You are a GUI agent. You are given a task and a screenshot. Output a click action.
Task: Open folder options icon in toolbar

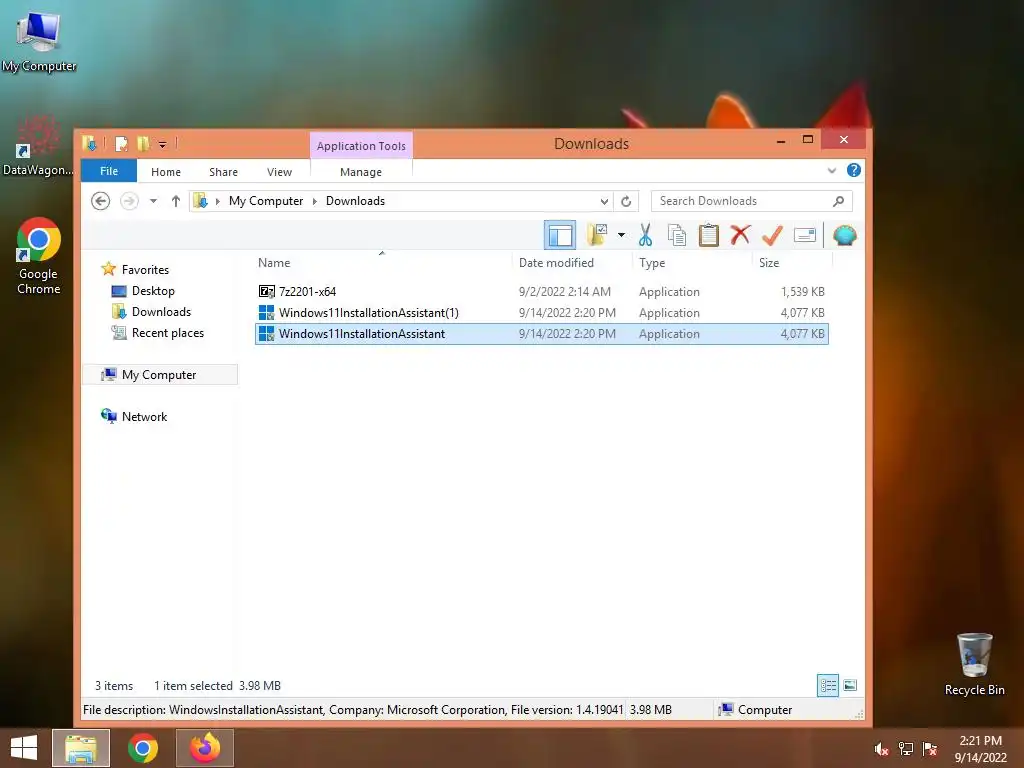click(x=597, y=234)
